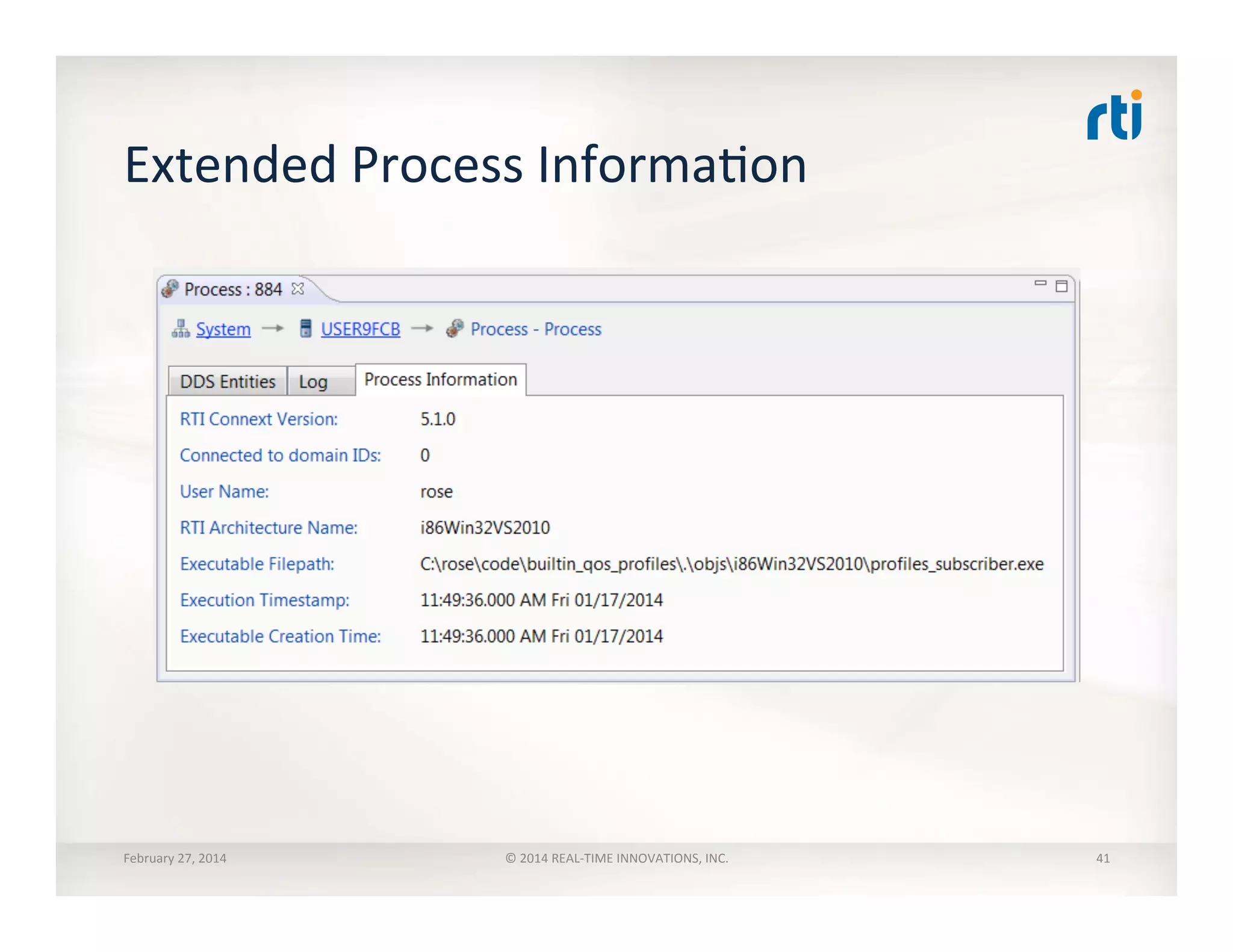Close the Process : 884 tab
Screen dimensions: 1233x952
pos(297,289)
